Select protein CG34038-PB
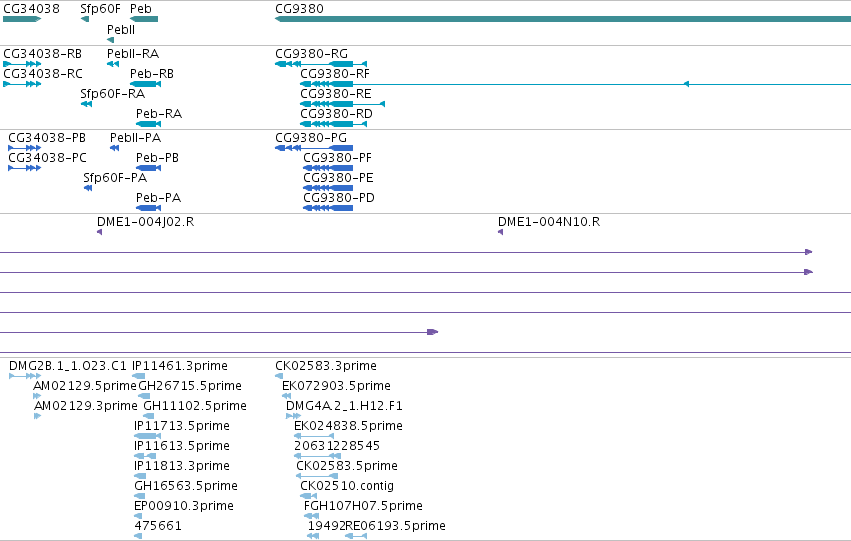851x541 pixels. click(x=47, y=138)
